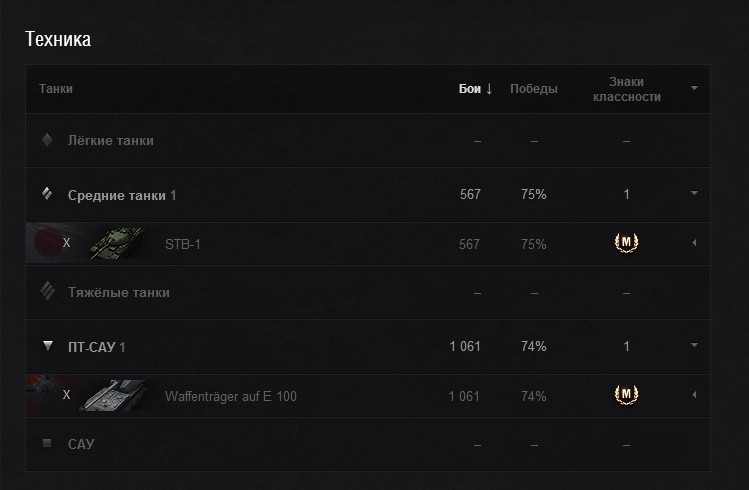749x490 pixels.
Task: Click the Waffenträger auf E 100 tank image
Action: (117, 397)
